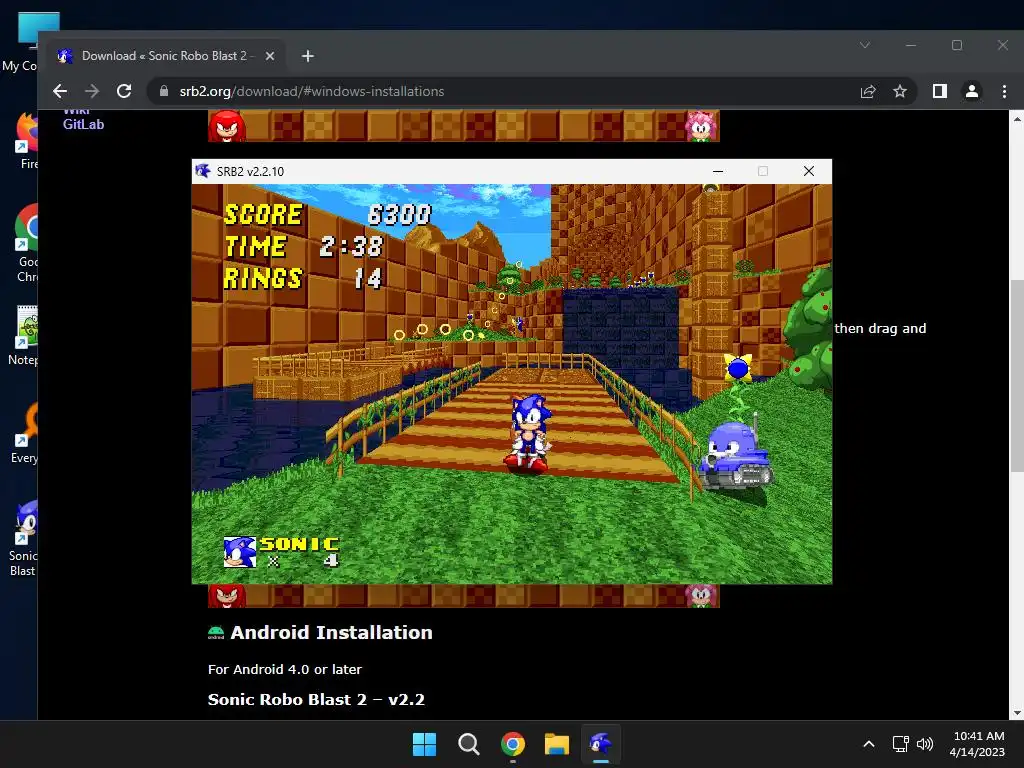
Task: Select Sonic Robo Blast desktop shortcut
Action: [x=24, y=539]
